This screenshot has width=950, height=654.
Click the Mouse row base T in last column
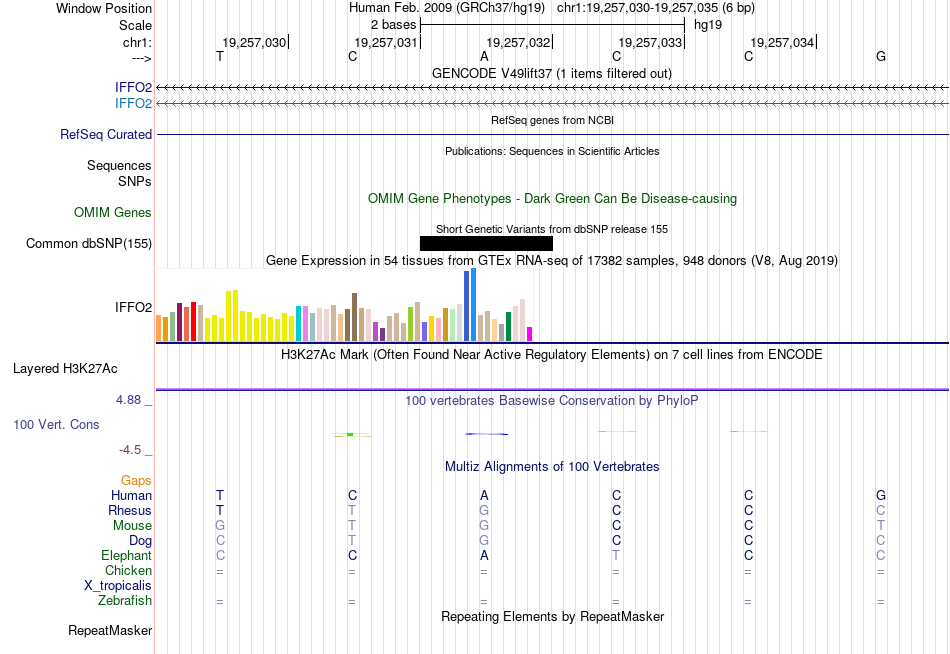point(881,526)
